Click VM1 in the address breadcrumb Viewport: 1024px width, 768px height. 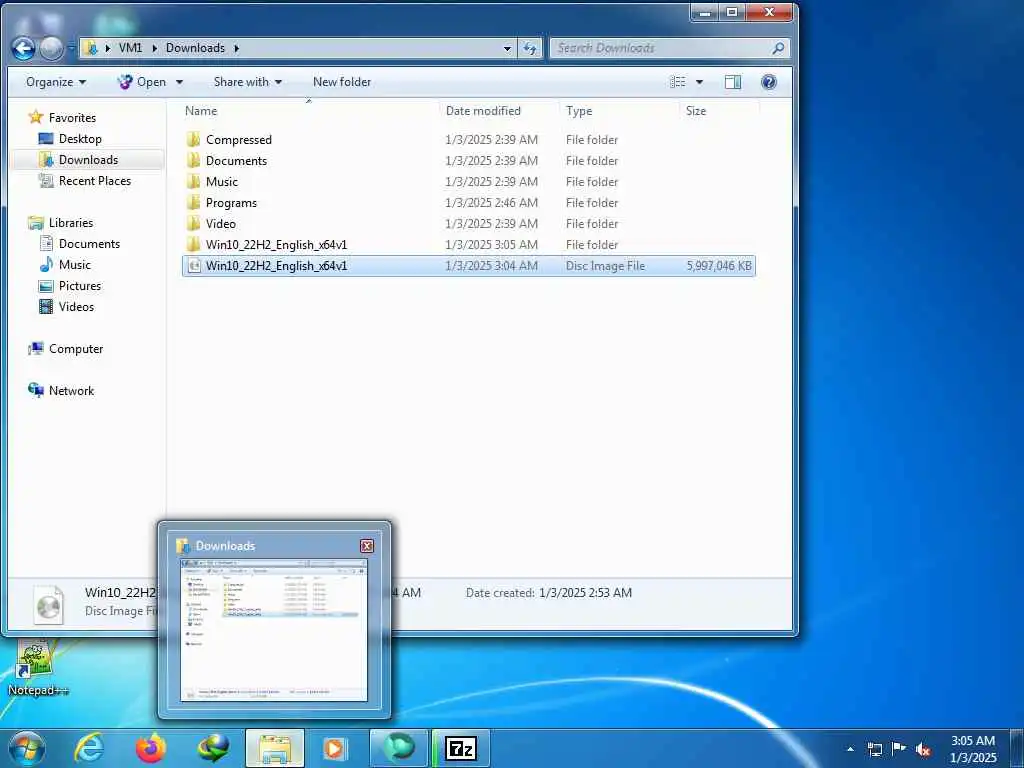[x=130, y=48]
